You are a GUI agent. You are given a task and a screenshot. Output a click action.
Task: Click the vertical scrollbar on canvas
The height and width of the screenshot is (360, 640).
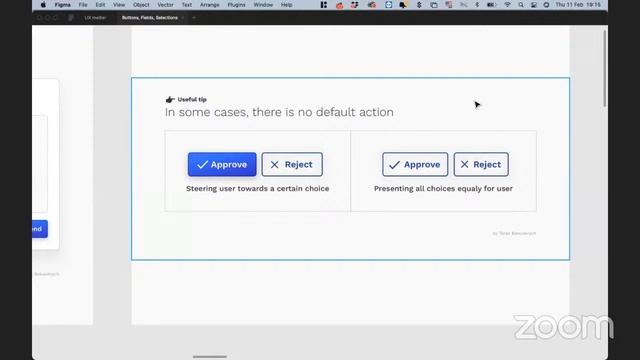[604, 69]
